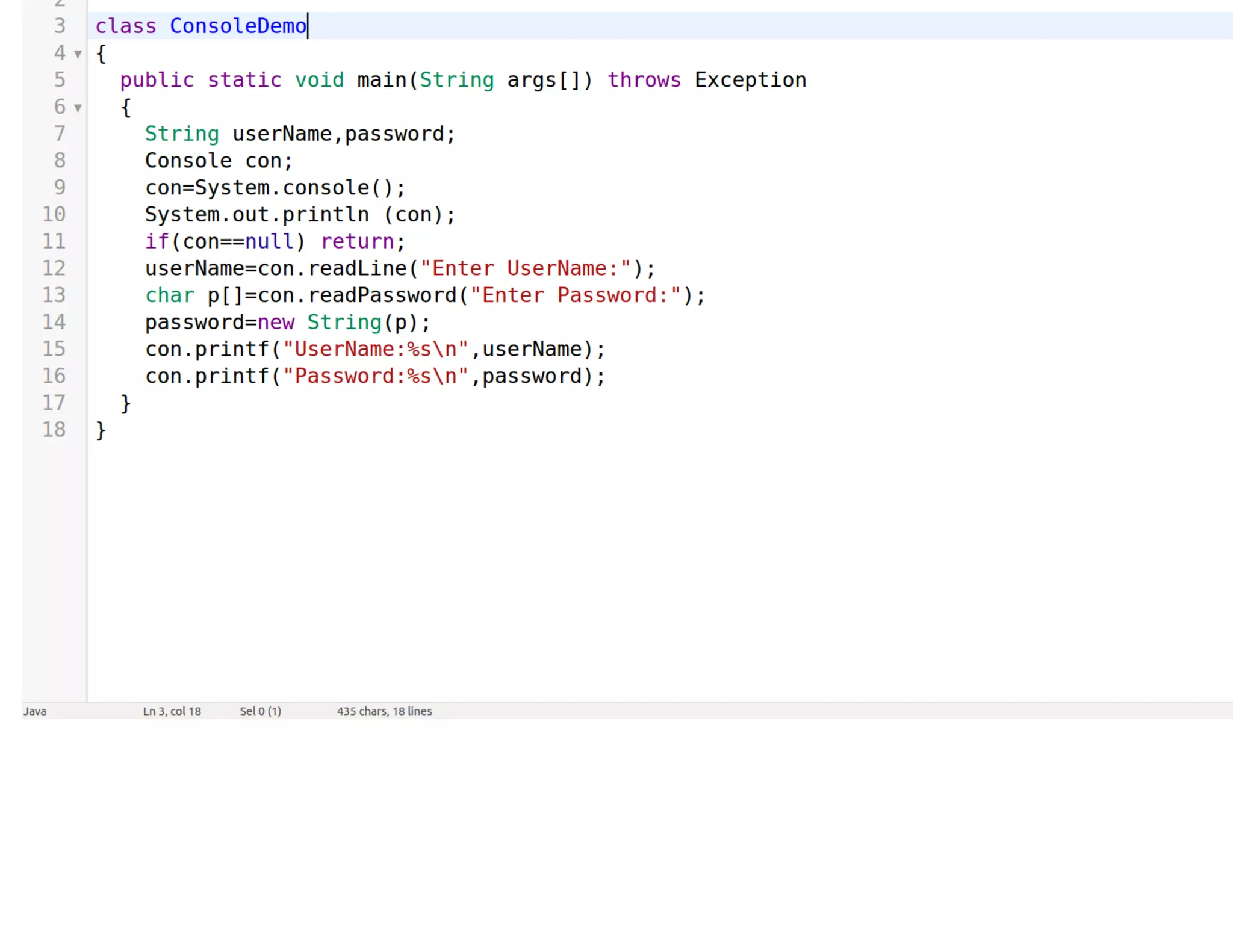Click the readPassword method call
1233x952 pixels.
[382, 295]
